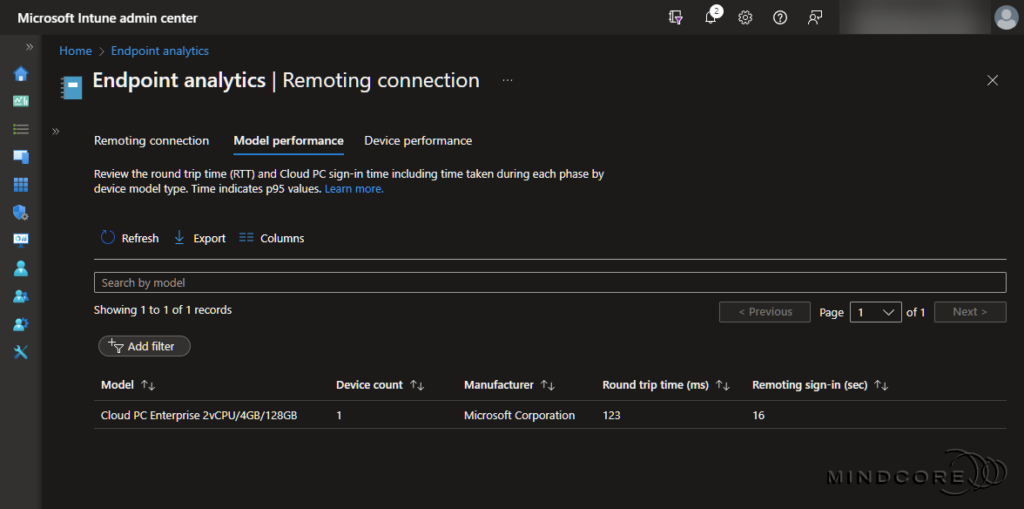Image resolution: width=1024 pixels, height=509 pixels.
Task: Open Dashboard icon in the sidebar
Action: point(21,101)
